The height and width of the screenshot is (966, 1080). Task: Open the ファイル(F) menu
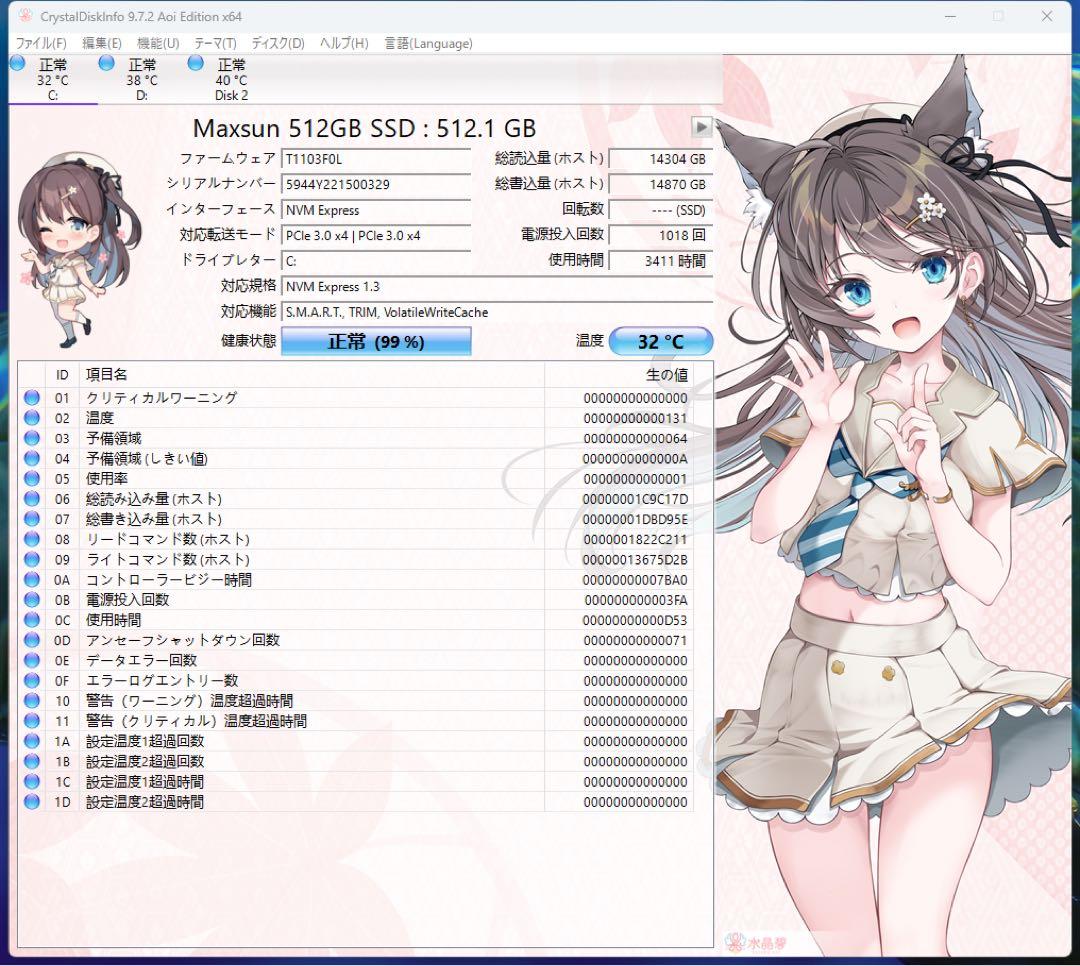[x=40, y=43]
